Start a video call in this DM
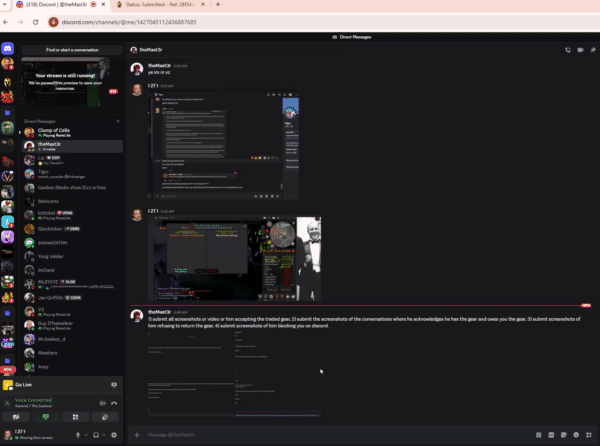Screen dimensions: 600x446 [578, 48]
